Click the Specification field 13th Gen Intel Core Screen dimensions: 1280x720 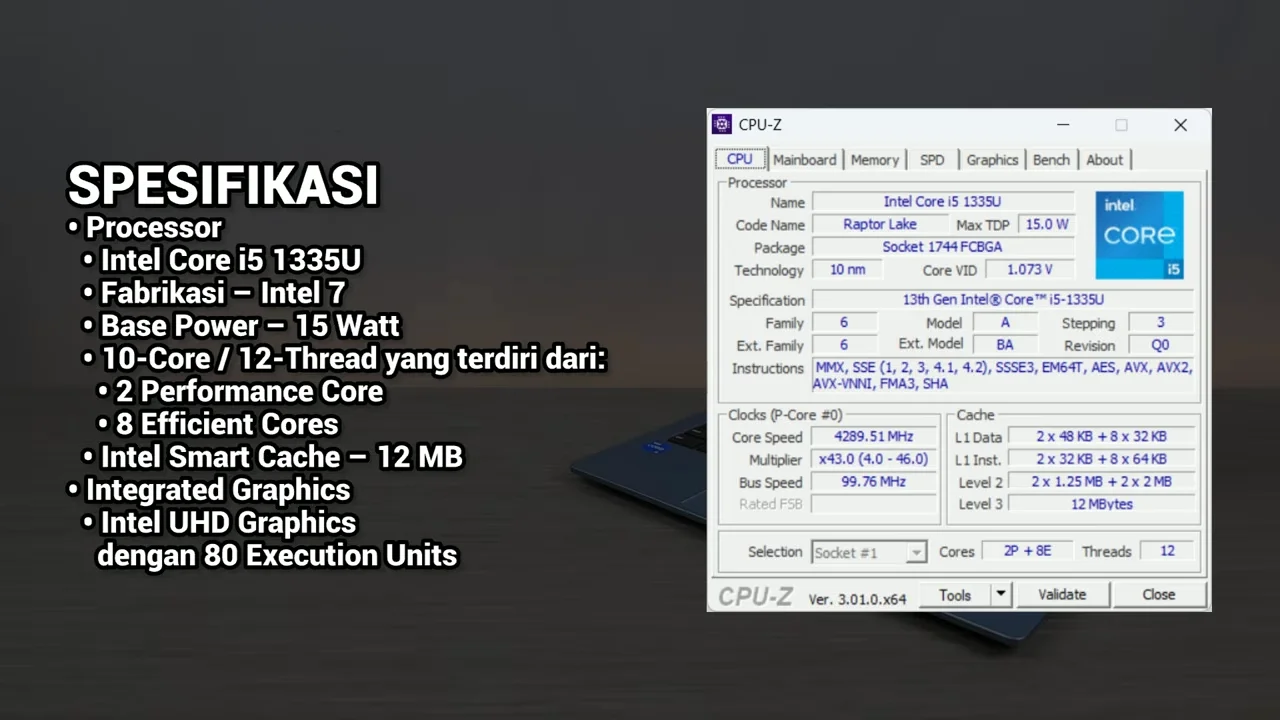[x=1003, y=300]
